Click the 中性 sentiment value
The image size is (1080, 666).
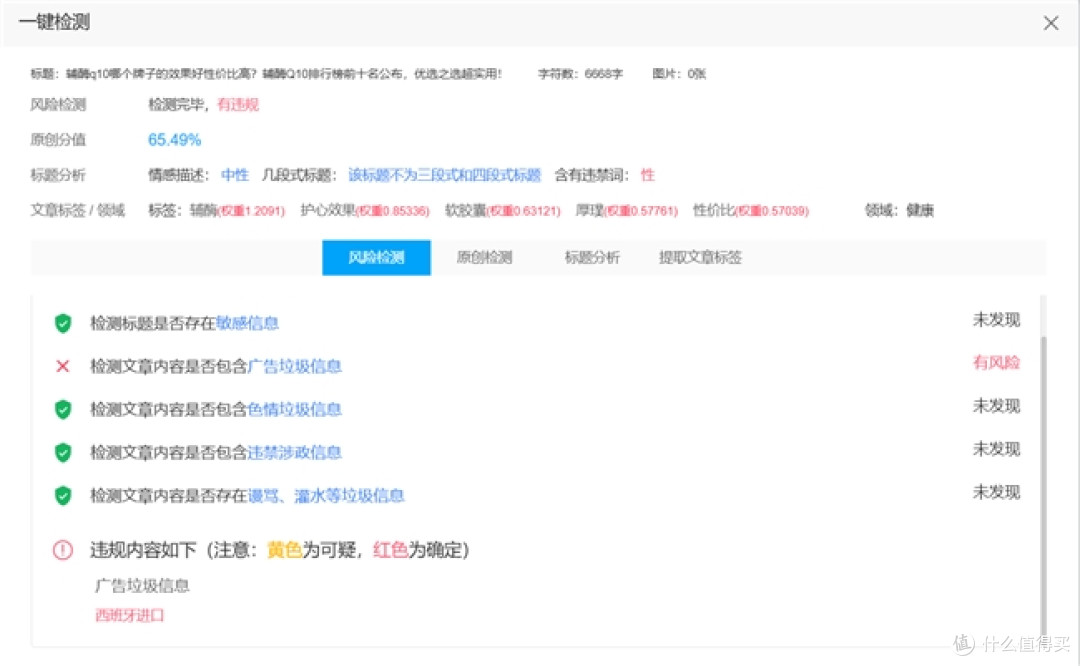pyautogui.click(x=235, y=175)
